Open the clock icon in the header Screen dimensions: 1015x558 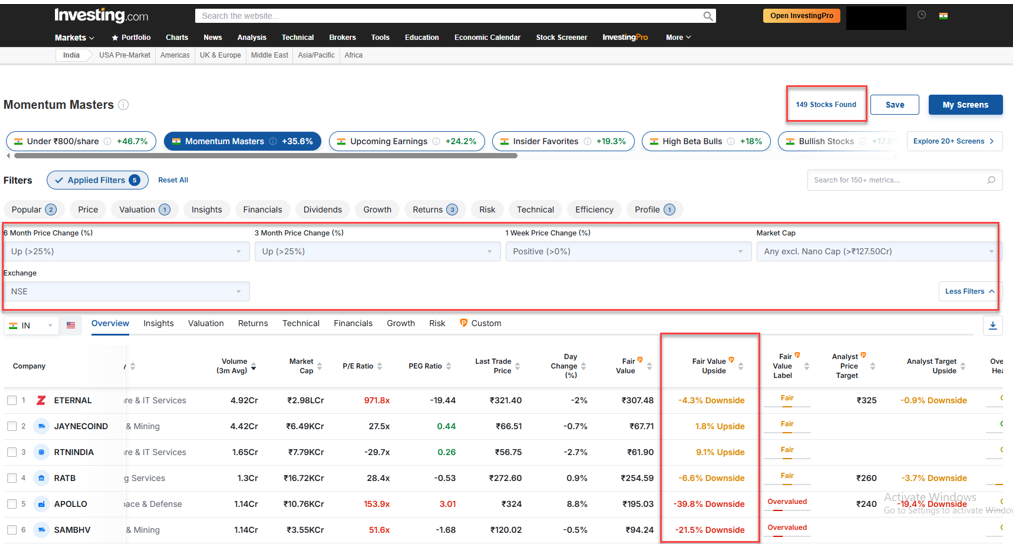pyautogui.click(x=922, y=15)
